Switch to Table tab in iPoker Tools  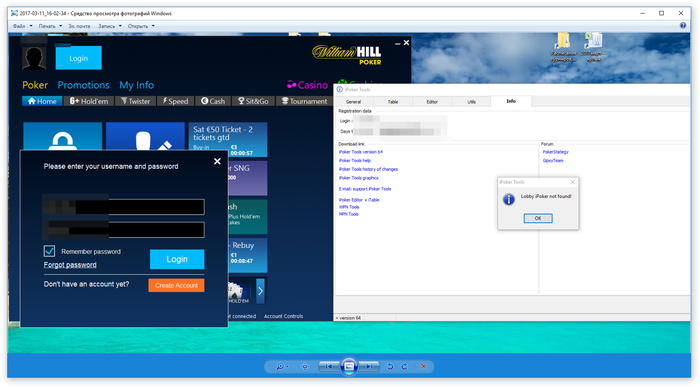pyautogui.click(x=393, y=102)
